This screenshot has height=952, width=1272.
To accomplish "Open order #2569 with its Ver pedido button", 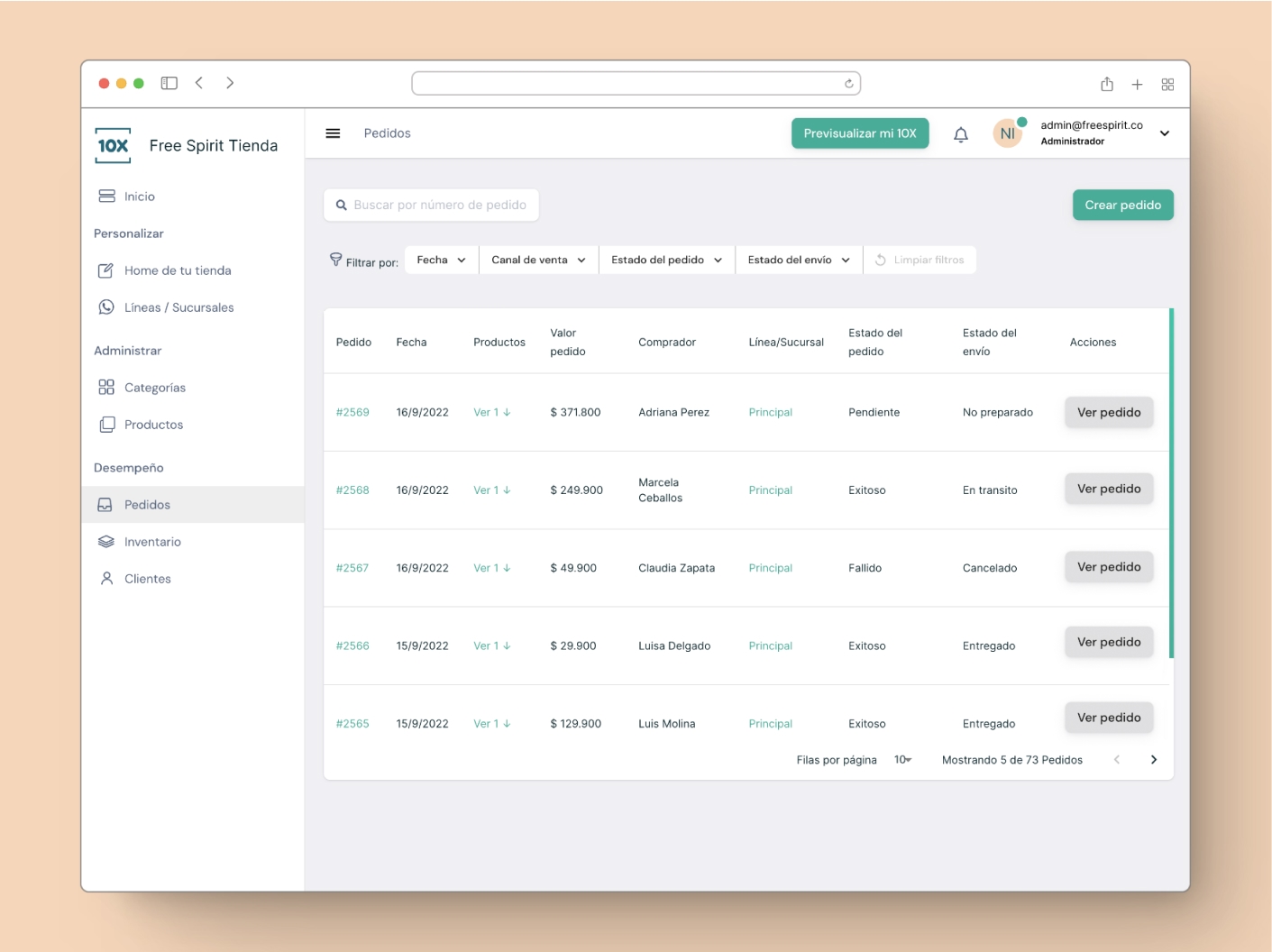I will (1109, 412).
